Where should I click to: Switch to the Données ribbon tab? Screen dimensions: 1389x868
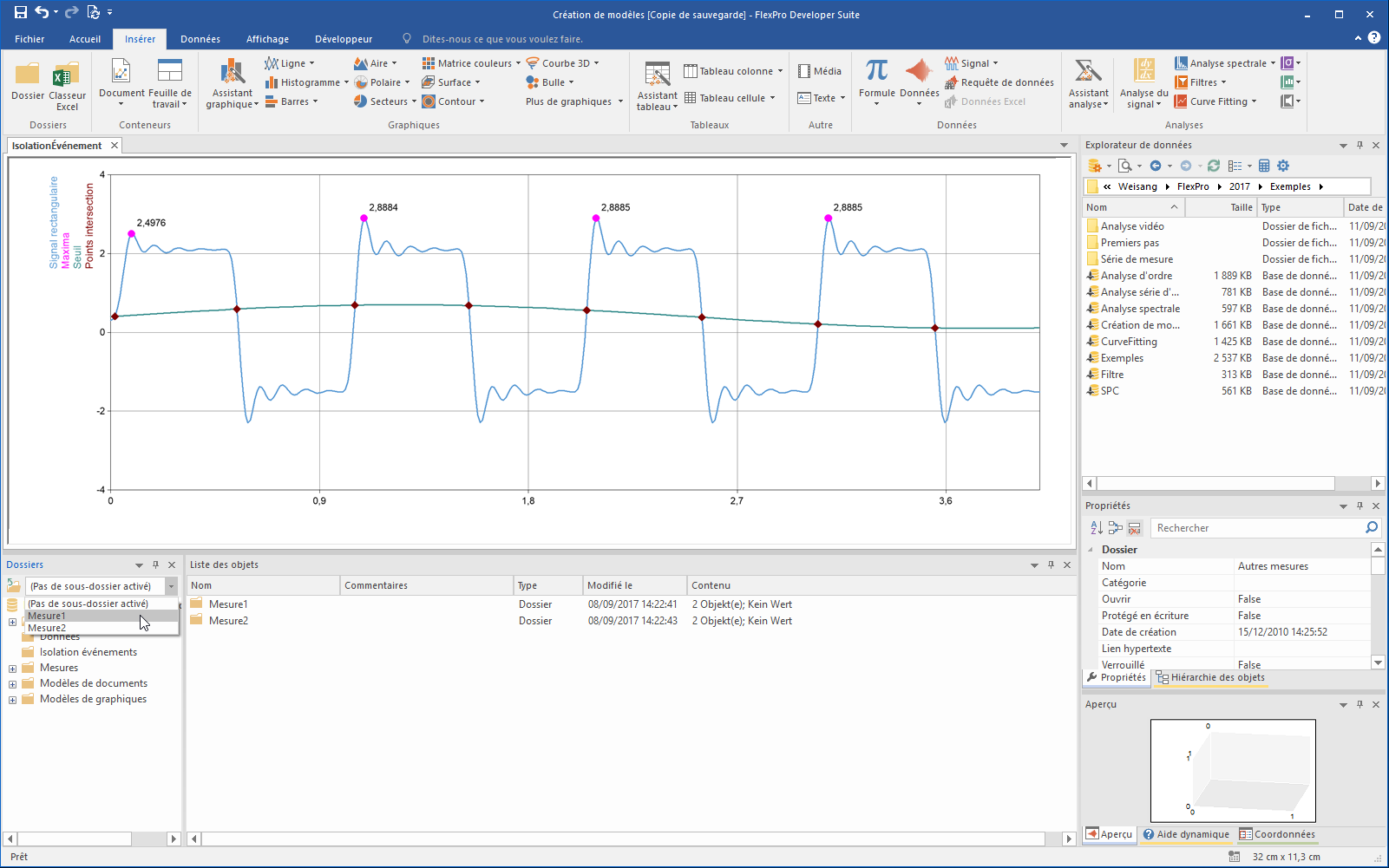200,39
